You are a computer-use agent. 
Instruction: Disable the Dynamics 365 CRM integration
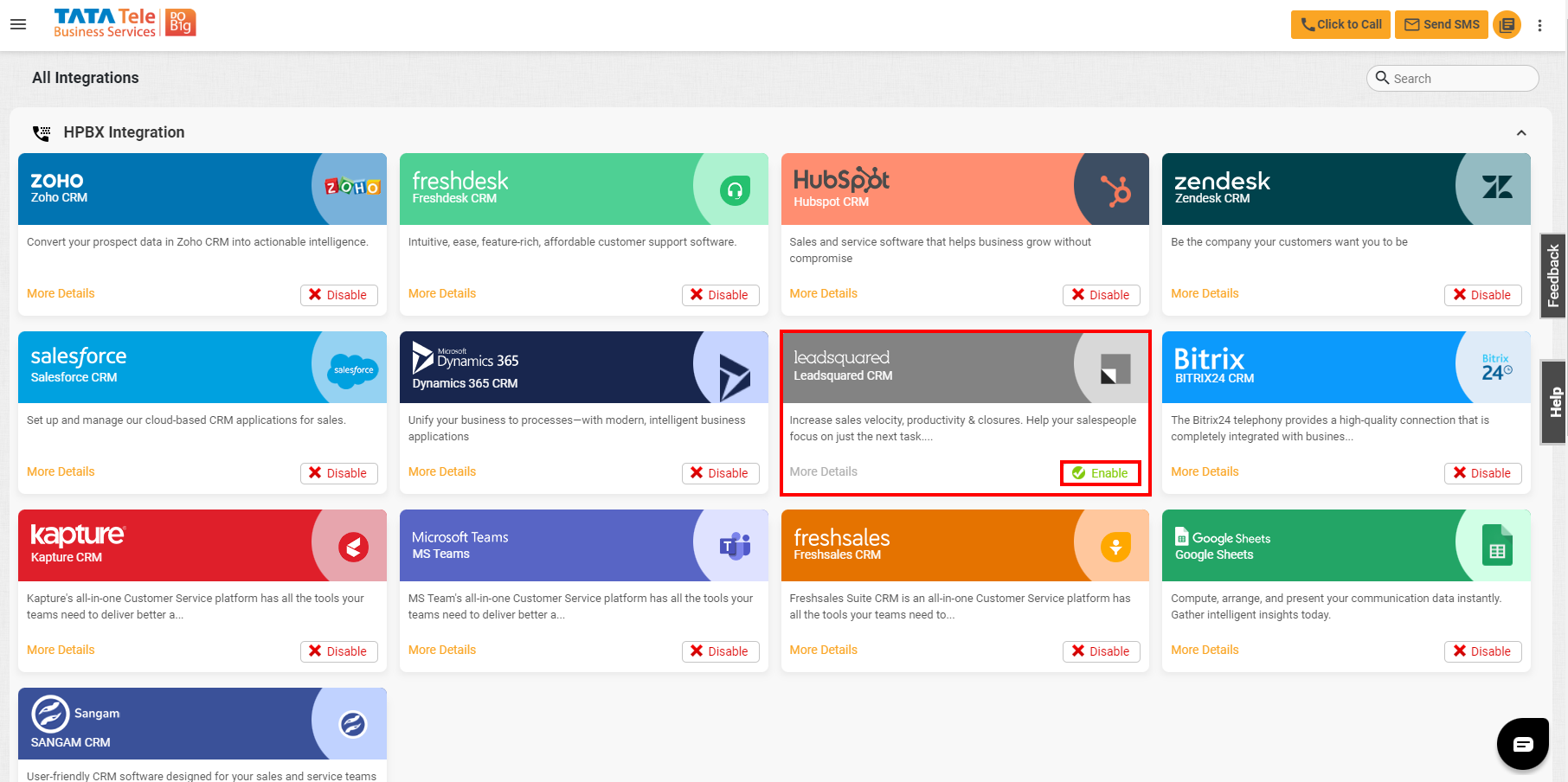(x=720, y=473)
